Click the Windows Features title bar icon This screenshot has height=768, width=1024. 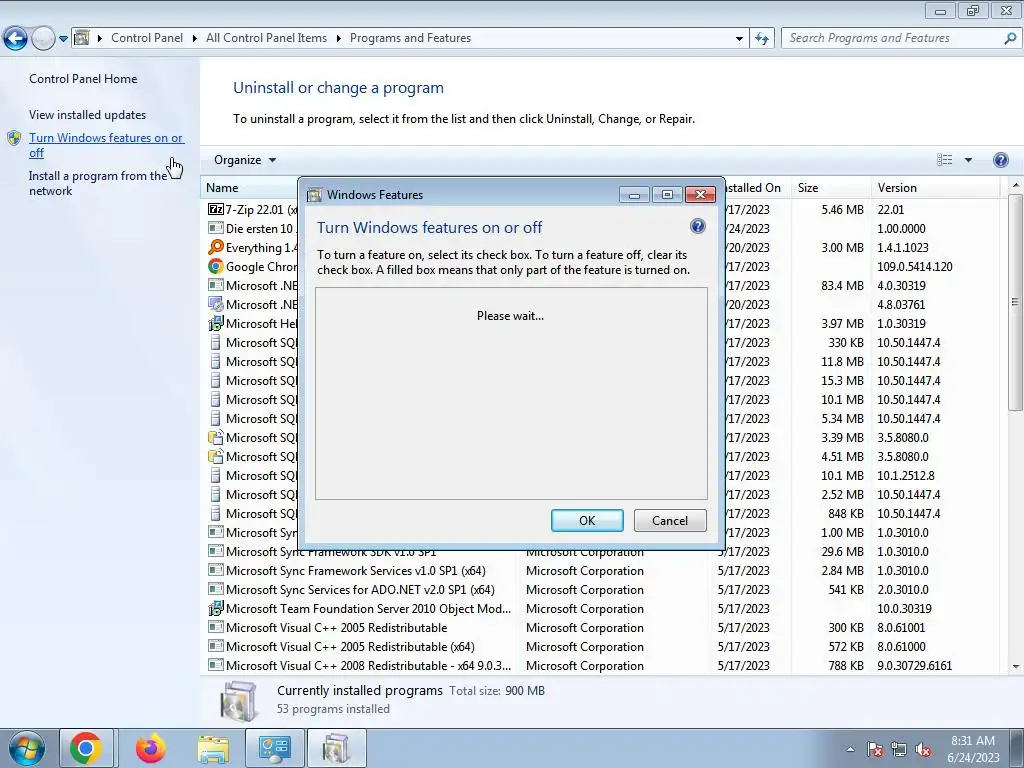click(315, 195)
